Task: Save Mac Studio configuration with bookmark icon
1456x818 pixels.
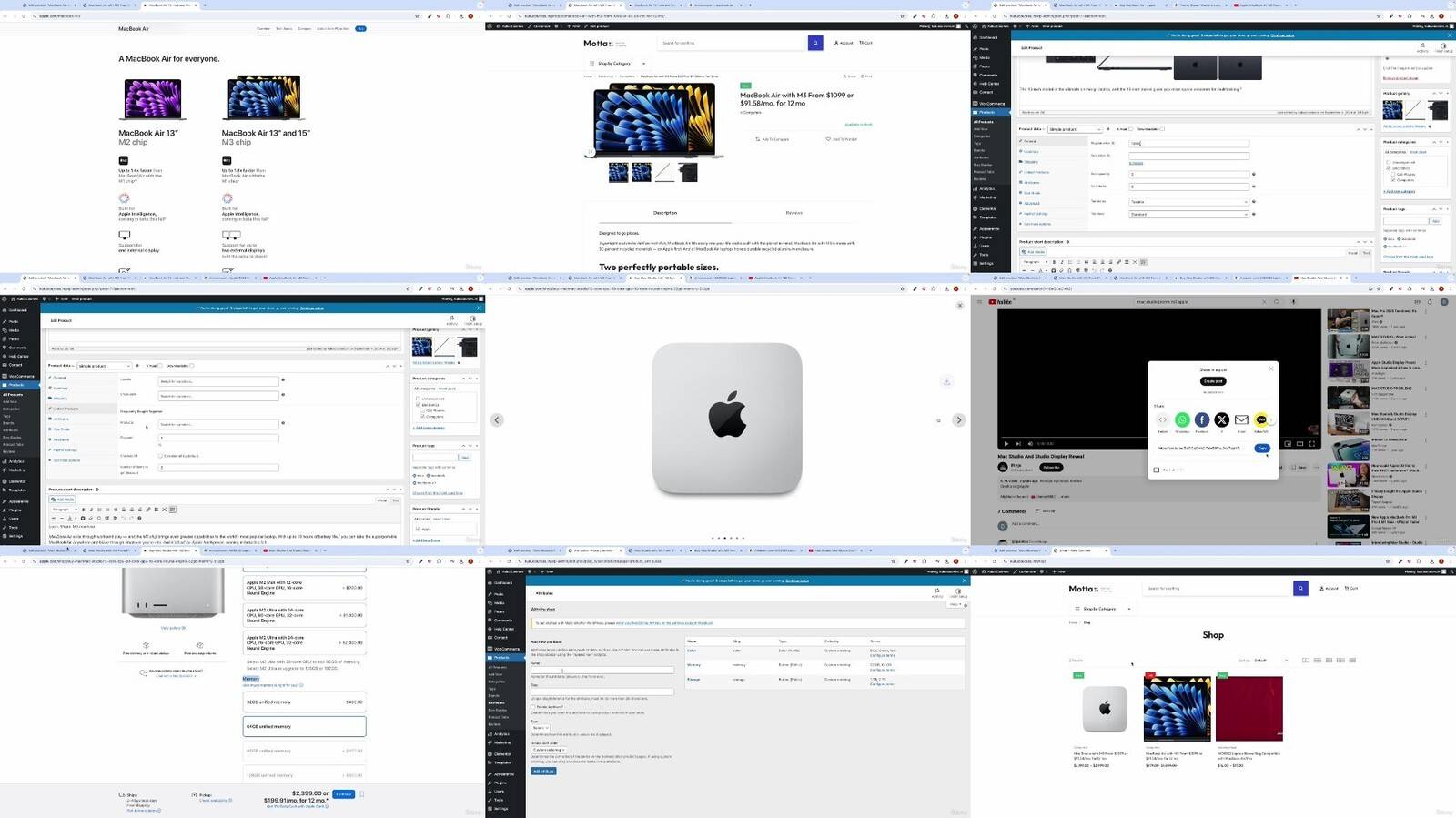Action: coord(361,794)
